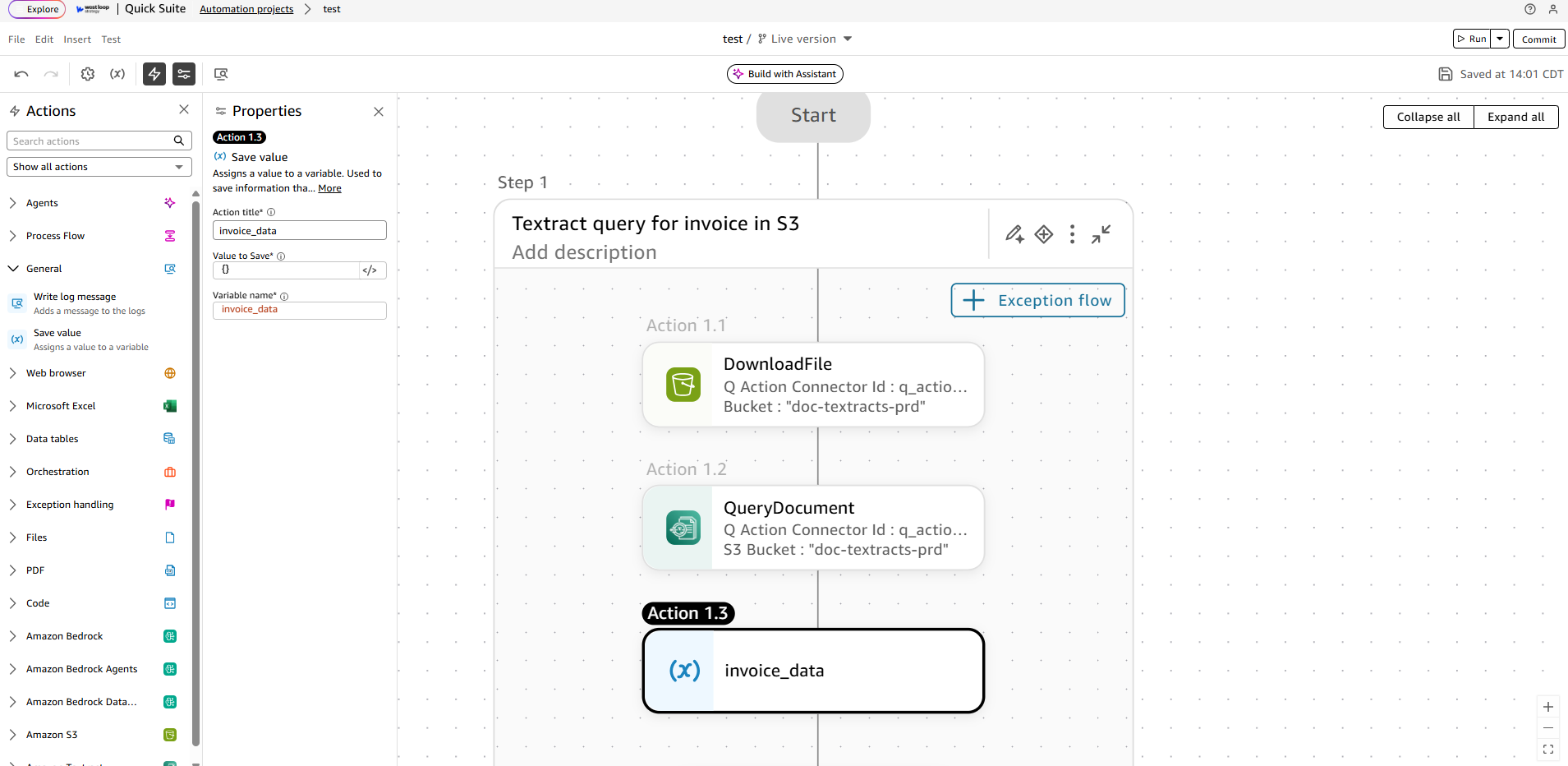The height and width of the screenshot is (766, 1568).
Task: Click the Variable name input field
Action: [299, 310]
